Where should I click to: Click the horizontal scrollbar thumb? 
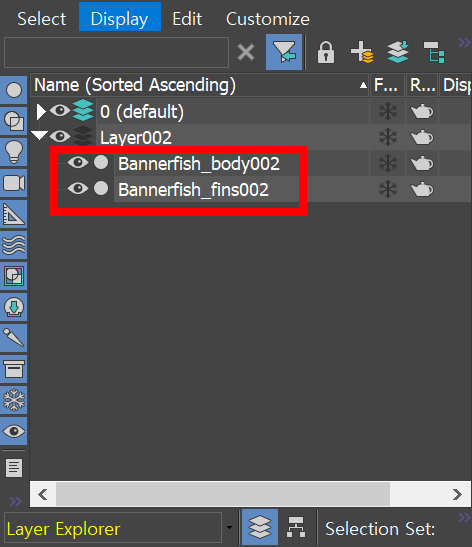(223, 494)
